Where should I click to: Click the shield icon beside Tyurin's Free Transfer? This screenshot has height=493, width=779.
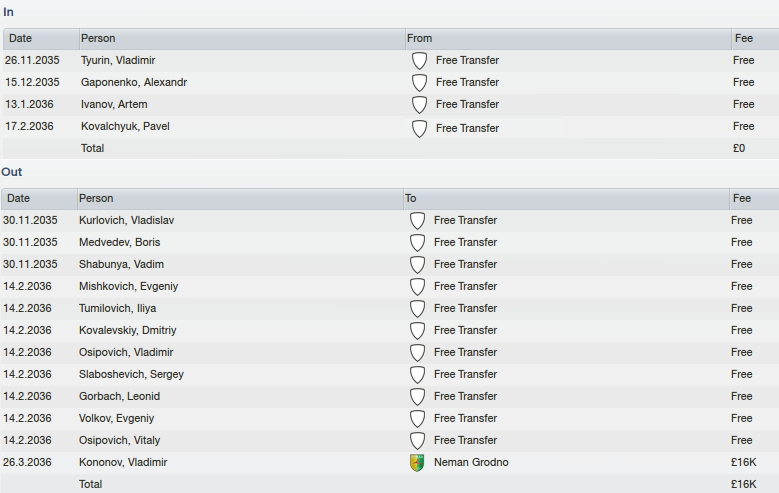[419, 61]
